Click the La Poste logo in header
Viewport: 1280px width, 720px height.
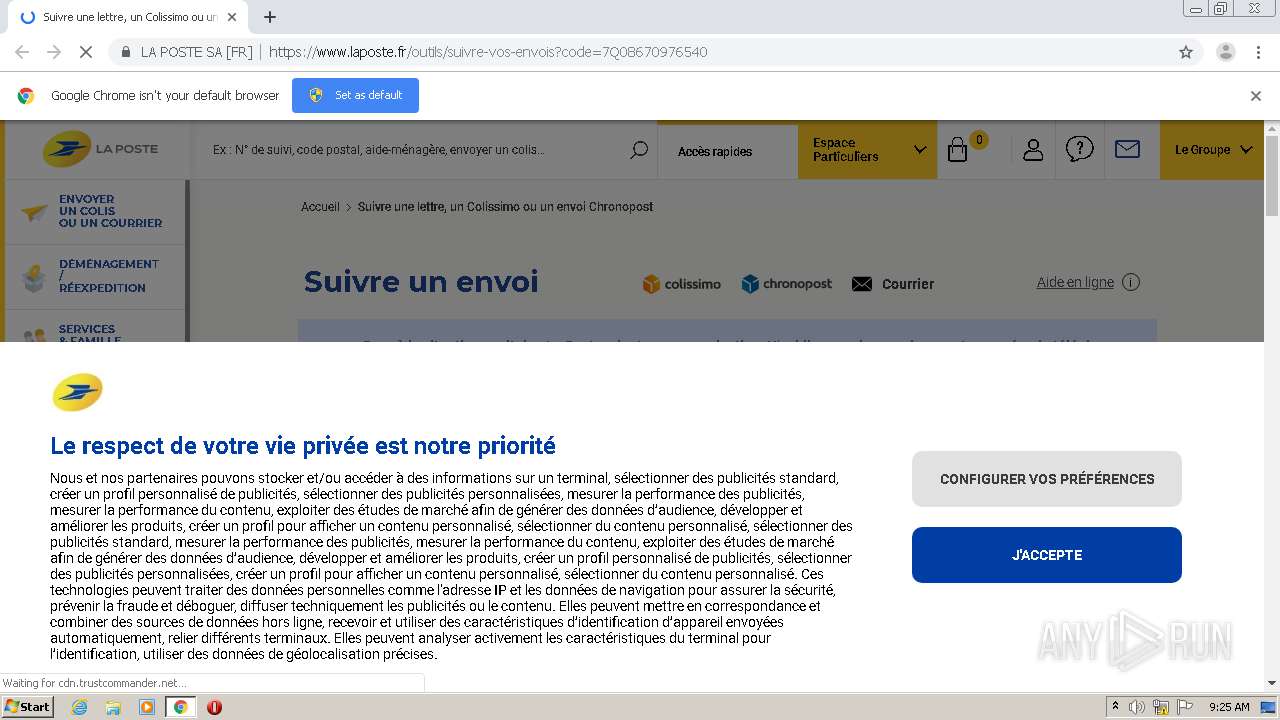[x=100, y=149]
